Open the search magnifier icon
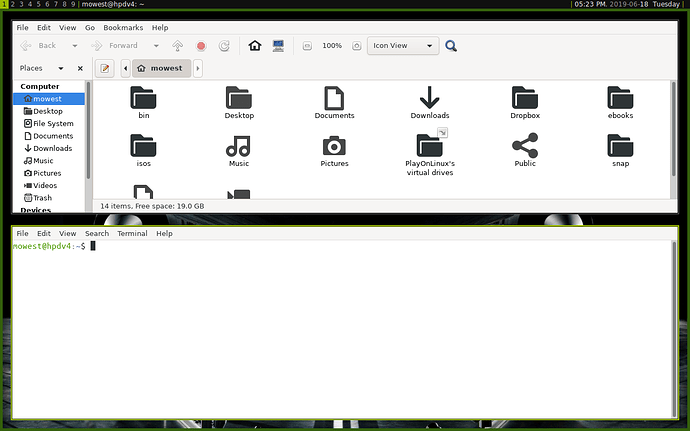 tap(451, 46)
